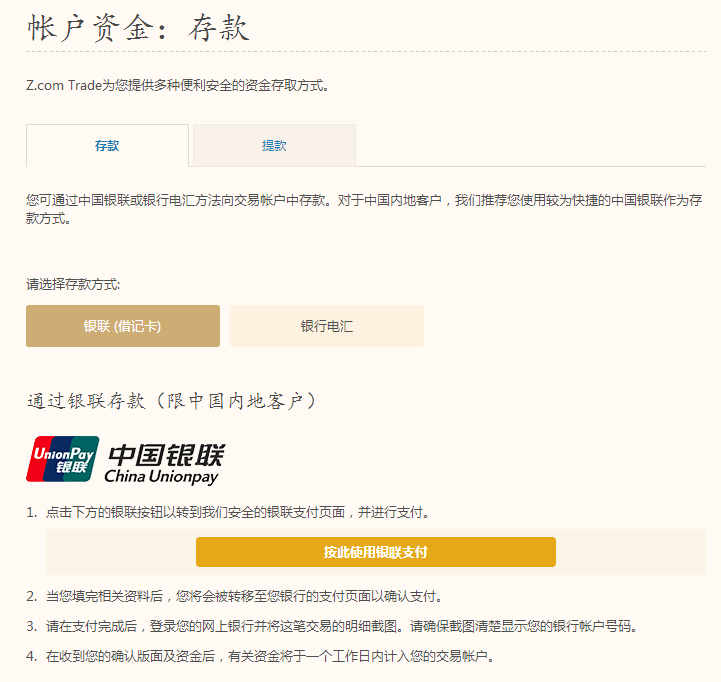The image size is (721, 682).
Task: Click the number 1 list marker
Action: coord(31,513)
